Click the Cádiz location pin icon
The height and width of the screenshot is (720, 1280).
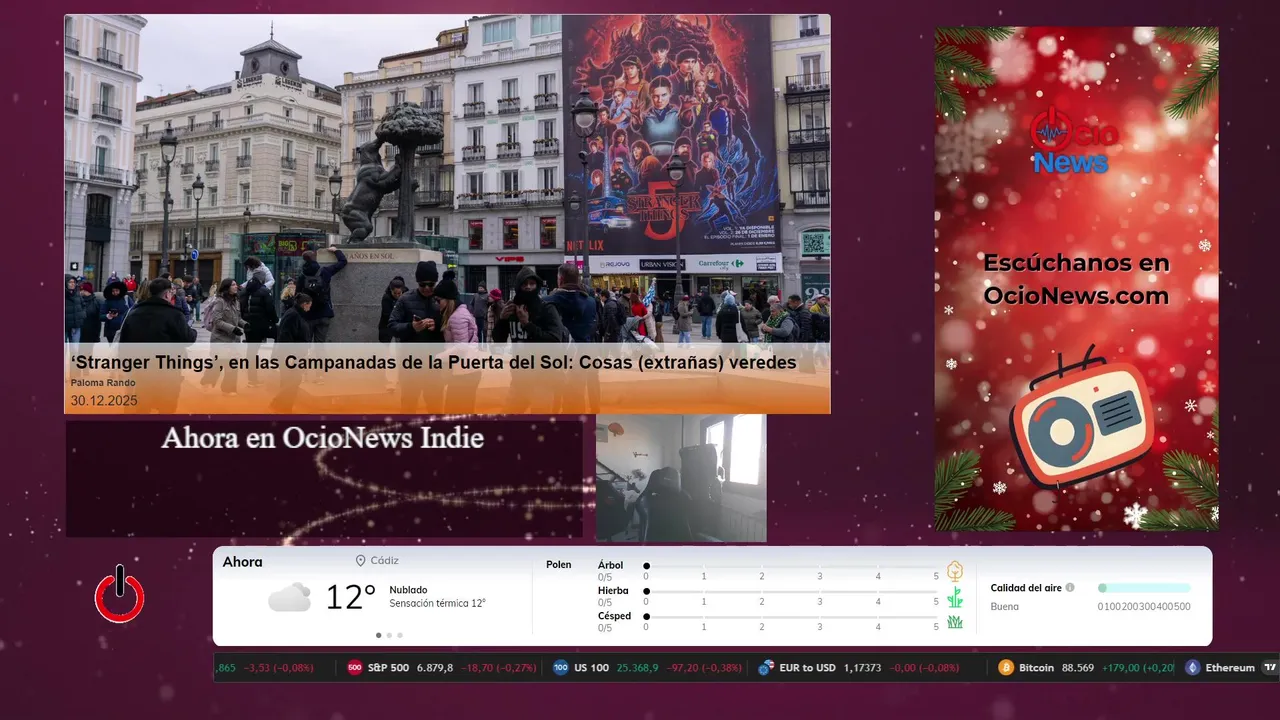tap(360, 561)
